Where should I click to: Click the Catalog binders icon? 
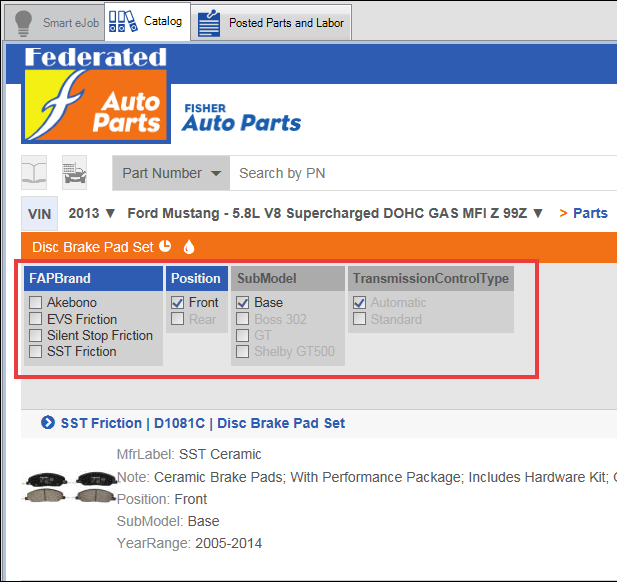pos(123,21)
